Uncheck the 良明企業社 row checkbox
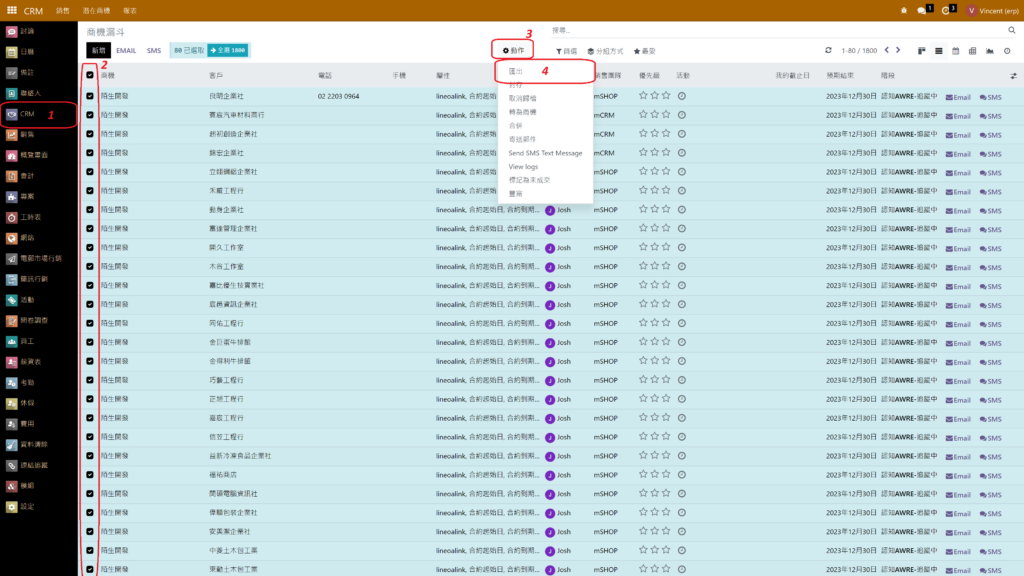 90,97
